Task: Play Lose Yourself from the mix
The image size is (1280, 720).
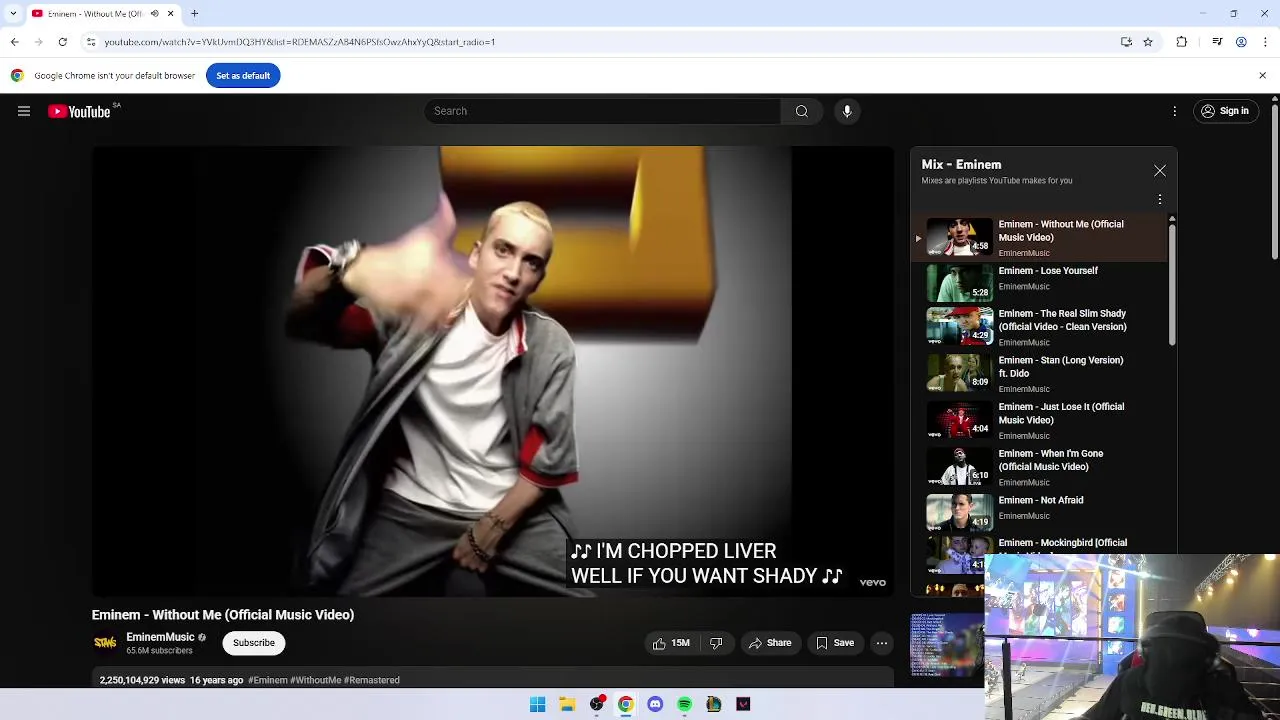Action: (1040, 282)
